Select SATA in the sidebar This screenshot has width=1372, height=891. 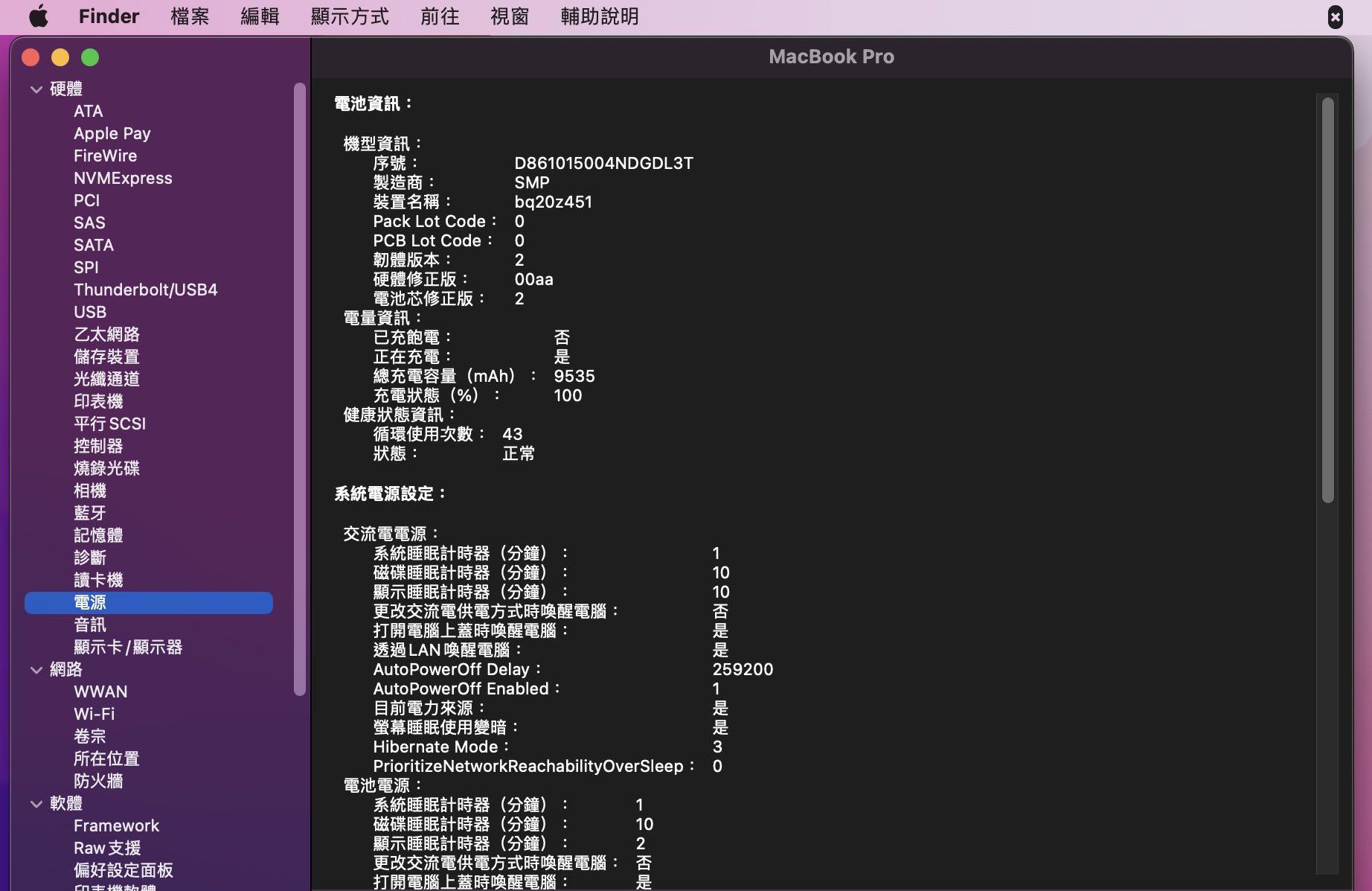tap(94, 245)
